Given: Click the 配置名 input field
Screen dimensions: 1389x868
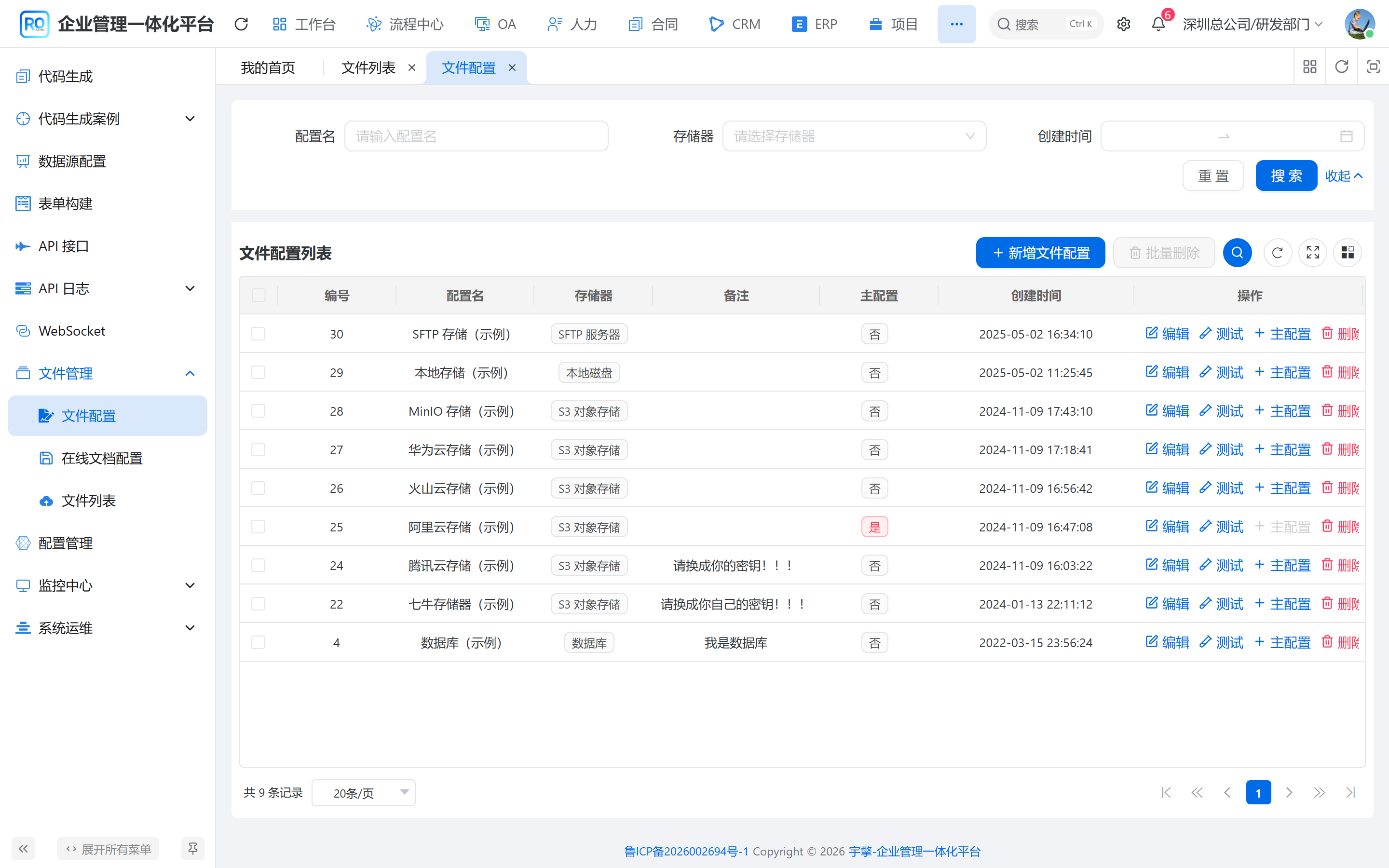Looking at the screenshot, I should 477,136.
